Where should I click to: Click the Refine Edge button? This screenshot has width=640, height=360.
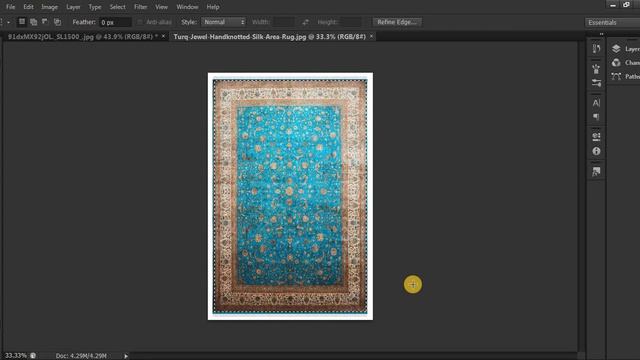pyautogui.click(x=397, y=22)
